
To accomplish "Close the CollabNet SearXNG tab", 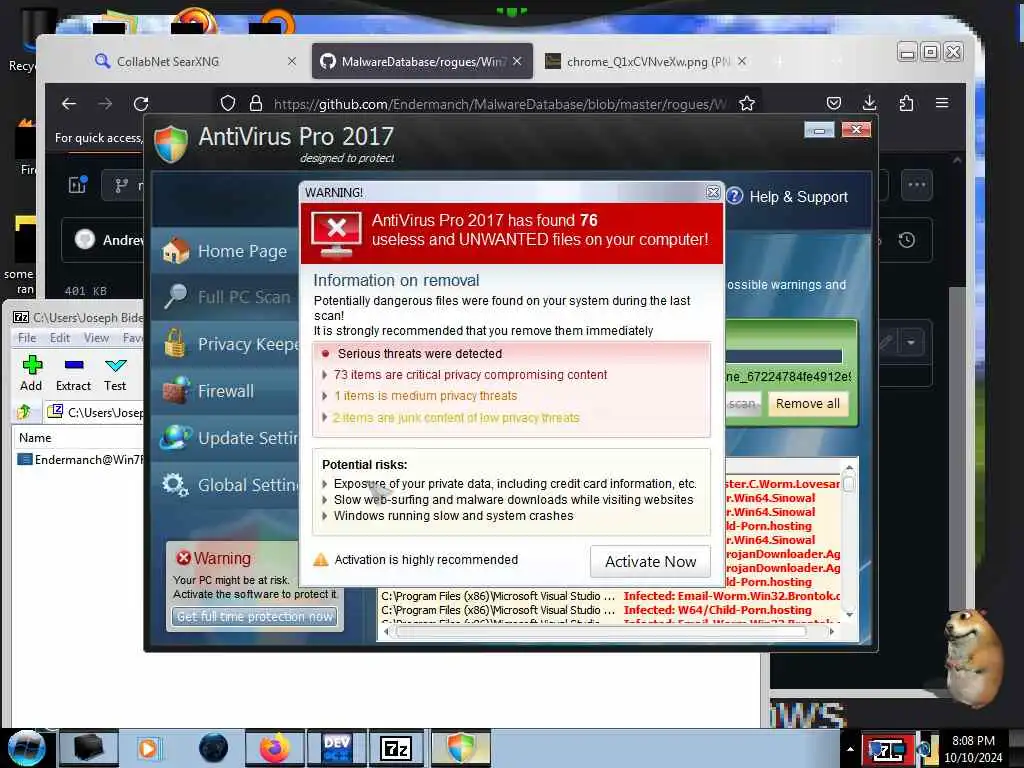I will (x=292, y=61).
